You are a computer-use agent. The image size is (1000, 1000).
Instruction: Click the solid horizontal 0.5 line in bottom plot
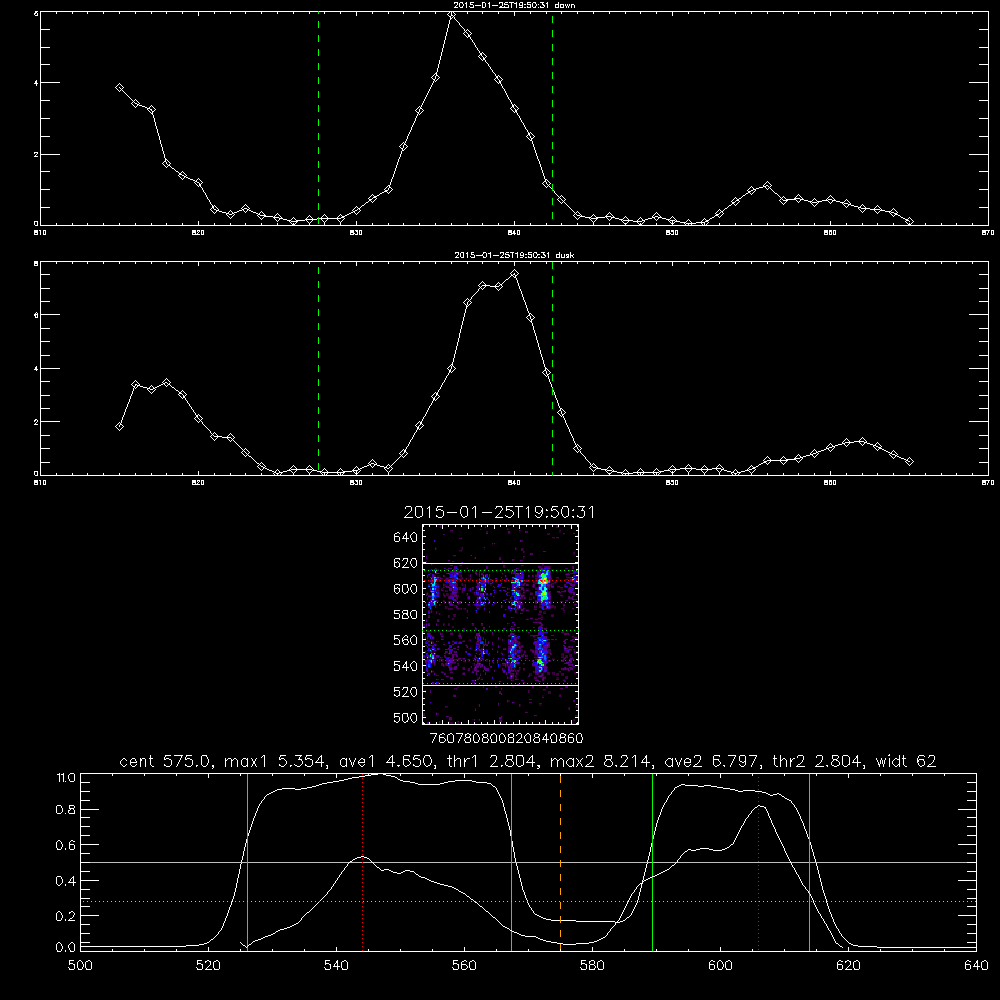[x=529, y=862]
